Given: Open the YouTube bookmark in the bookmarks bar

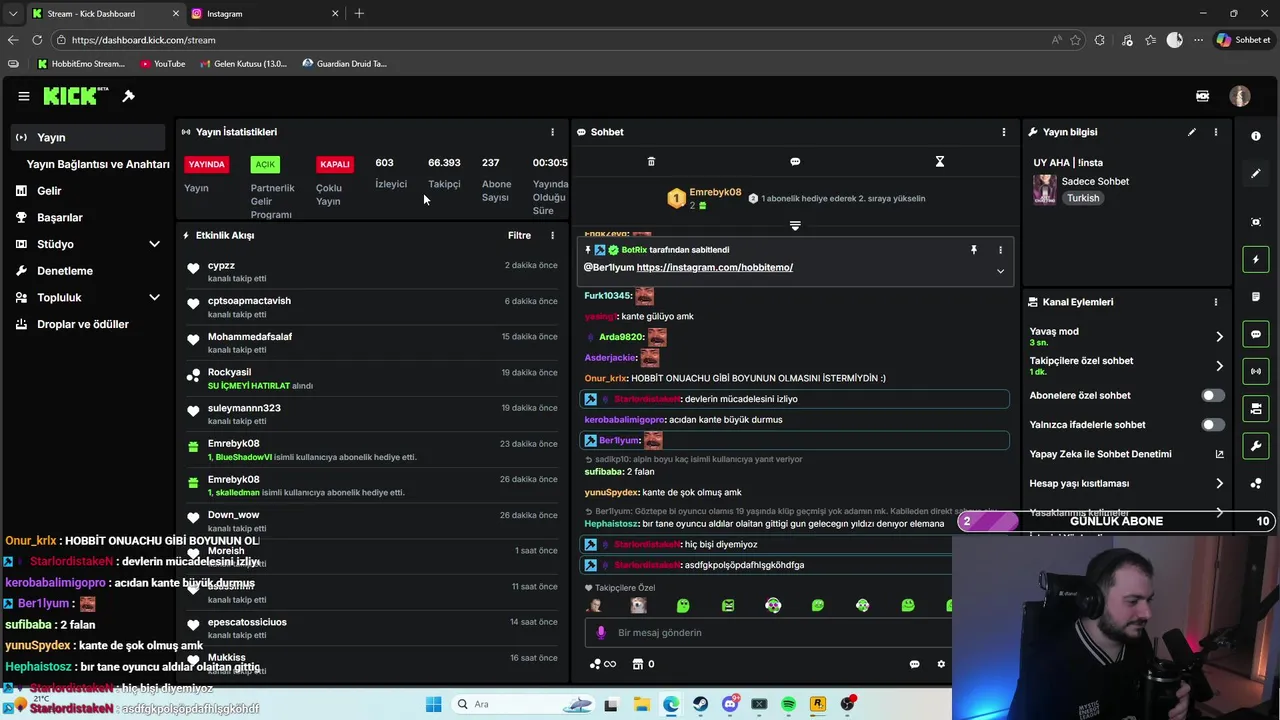Looking at the screenshot, I should [162, 64].
